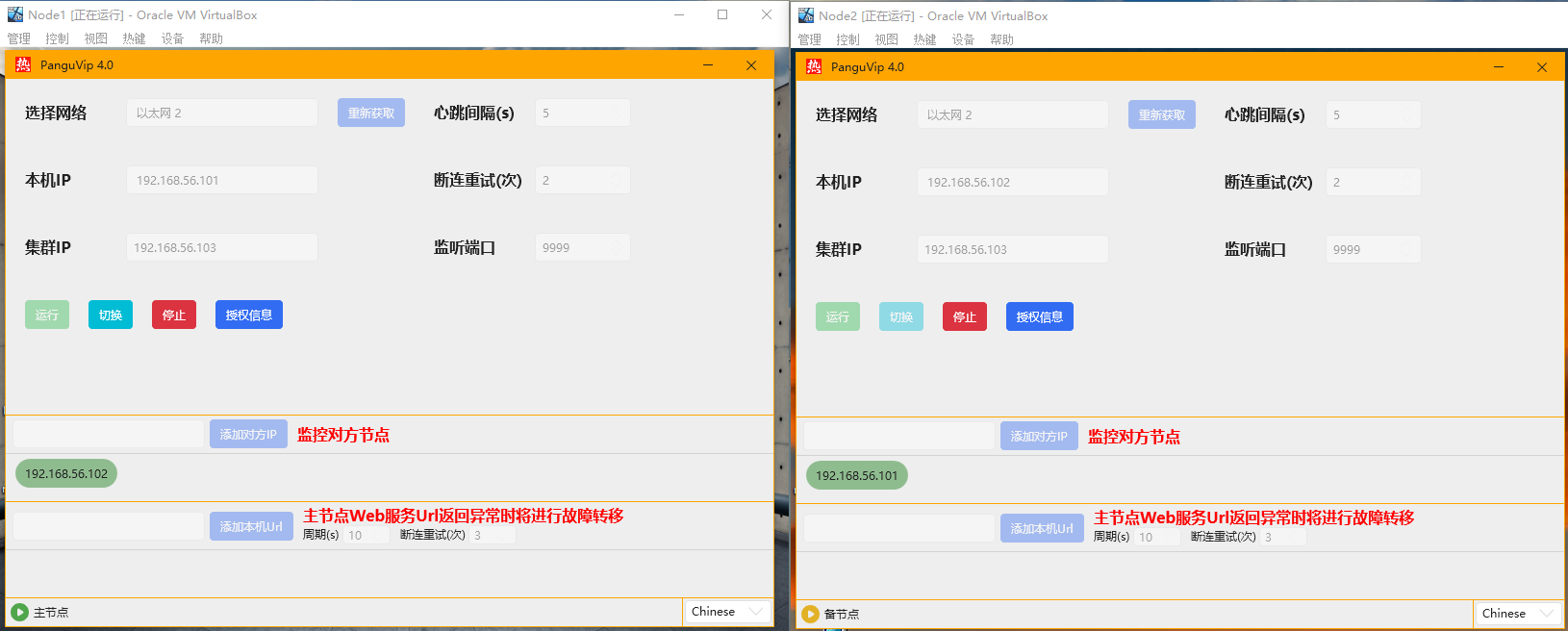Click the 心跳间隔(s) field in Node1
1568x631 pixels.
[583, 113]
